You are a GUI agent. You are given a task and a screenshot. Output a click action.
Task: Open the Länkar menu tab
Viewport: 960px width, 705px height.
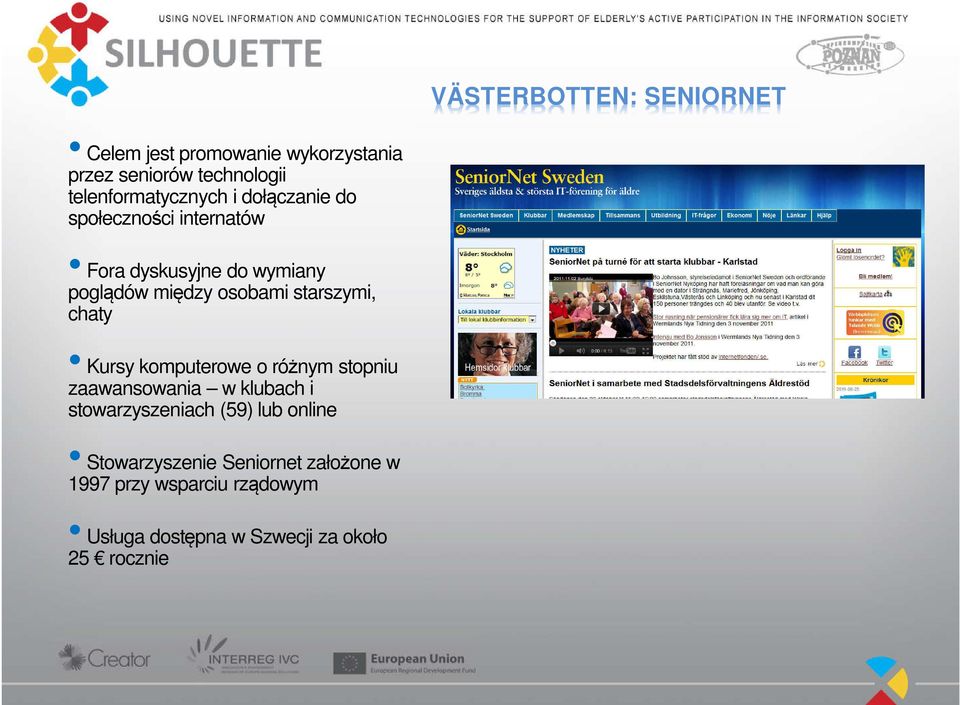pyautogui.click(x=796, y=215)
